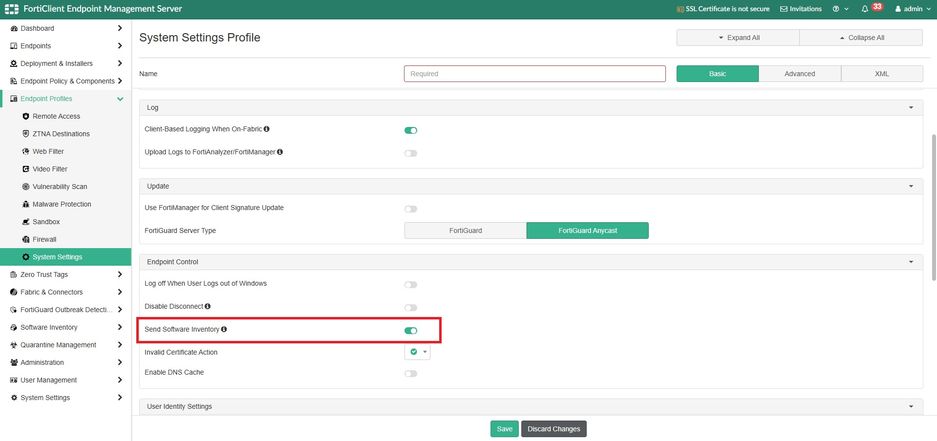Viewport: 937px width, 441px height.
Task: Click the Discard Changes button
Action: (554, 429)
